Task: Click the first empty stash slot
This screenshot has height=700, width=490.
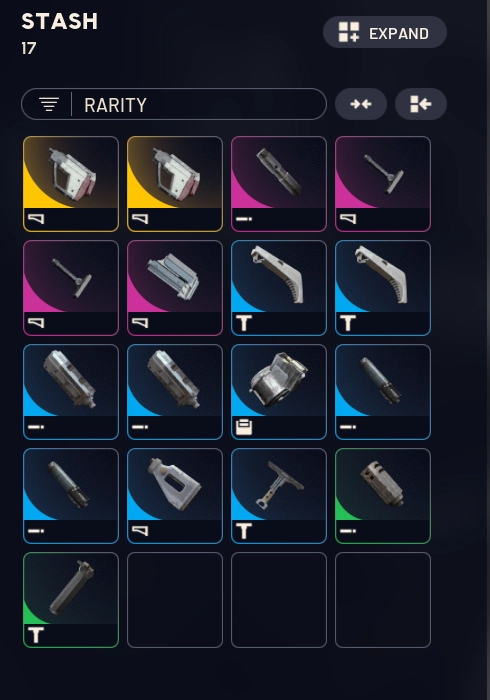Action: (x=175, y=600)
